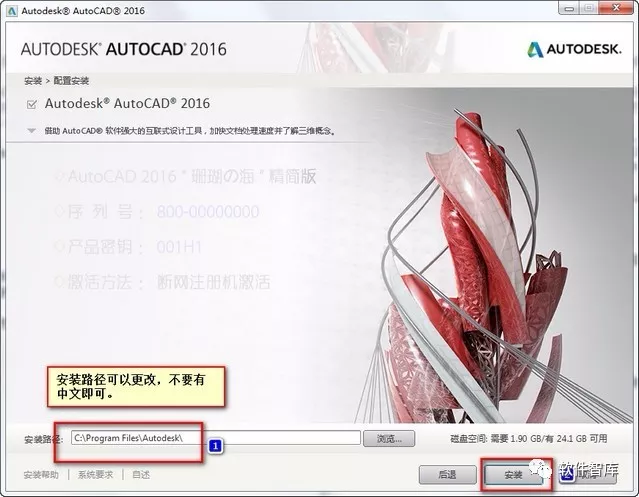This screenshot has width=639, height=497.
Task: Toggle the Autodesk AutoCAD 2016 product checkbox
Action: coord(32,104)
